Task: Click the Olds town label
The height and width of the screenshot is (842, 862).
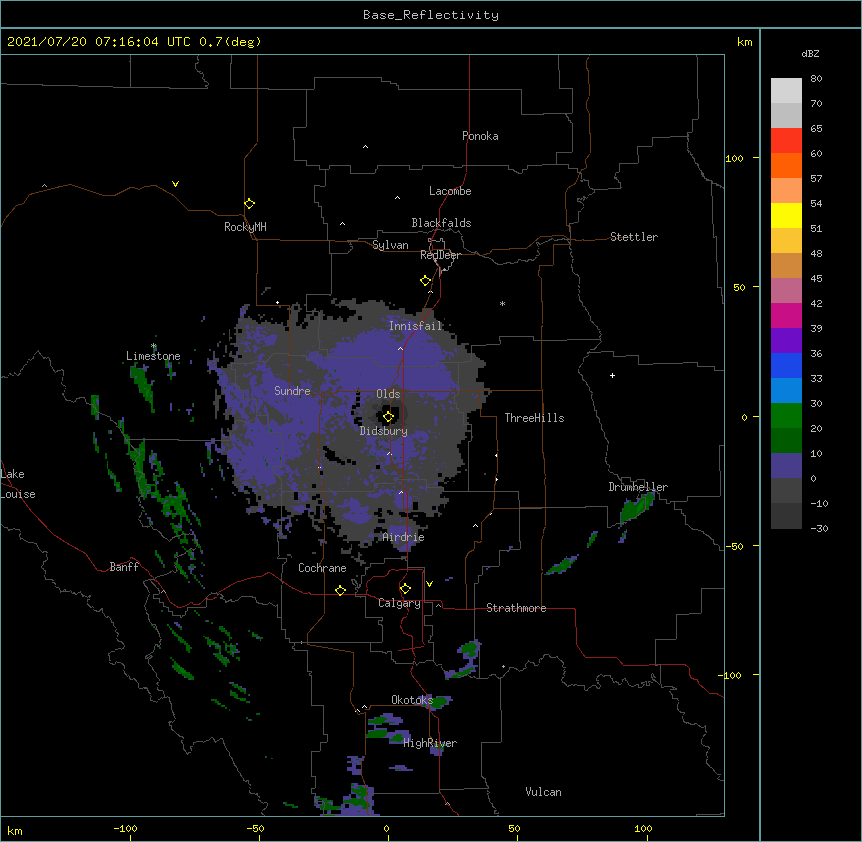Action: click(388, 394)
